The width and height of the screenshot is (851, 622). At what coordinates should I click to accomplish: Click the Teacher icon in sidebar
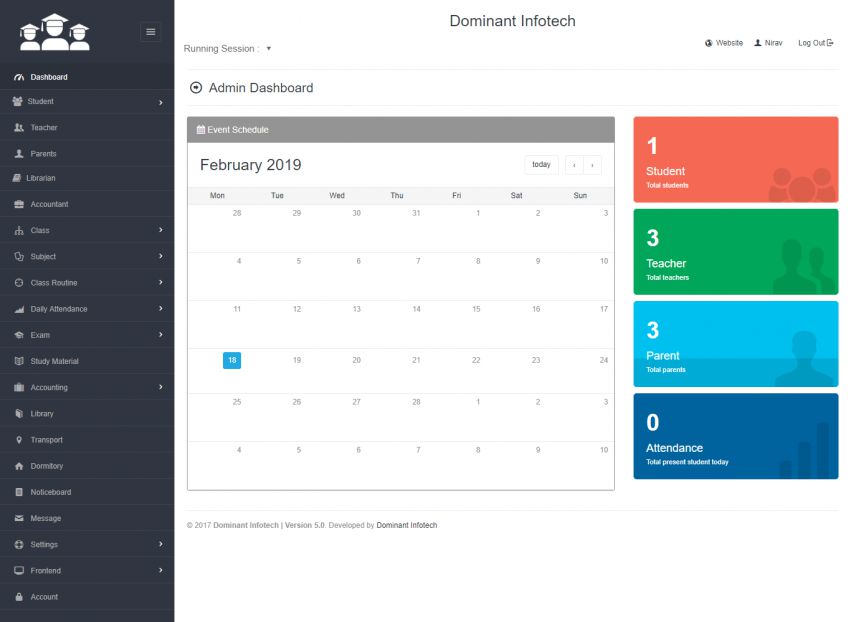pos(19,128)
